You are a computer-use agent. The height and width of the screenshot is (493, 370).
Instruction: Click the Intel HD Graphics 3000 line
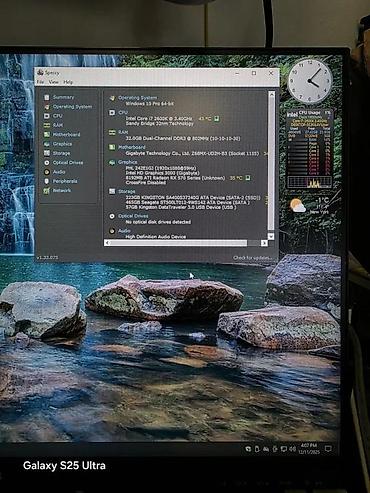(162, 173)
